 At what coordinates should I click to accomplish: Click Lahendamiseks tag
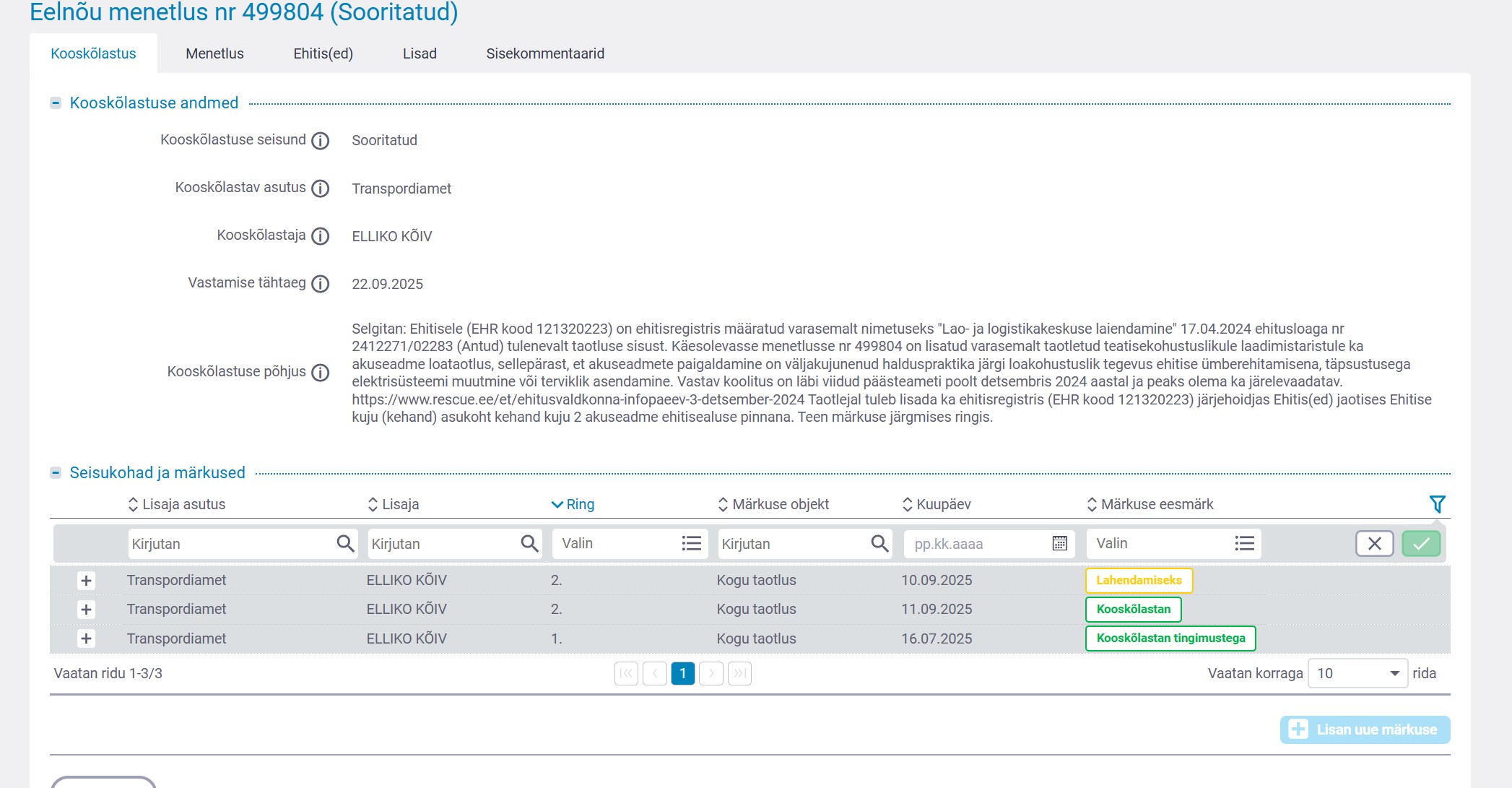pos(1139,581)
